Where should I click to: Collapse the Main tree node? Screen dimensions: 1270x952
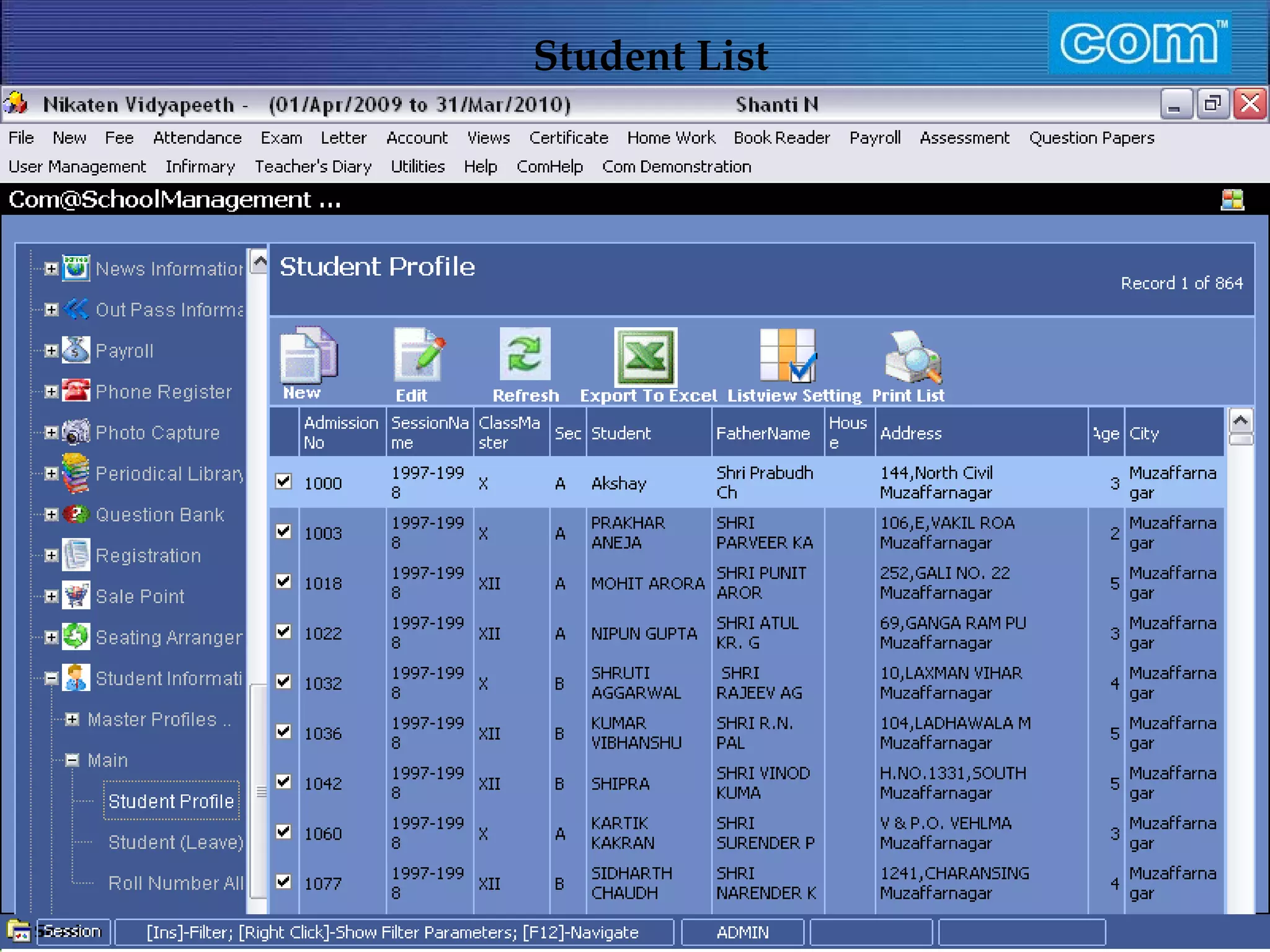[x=72, y=760]
